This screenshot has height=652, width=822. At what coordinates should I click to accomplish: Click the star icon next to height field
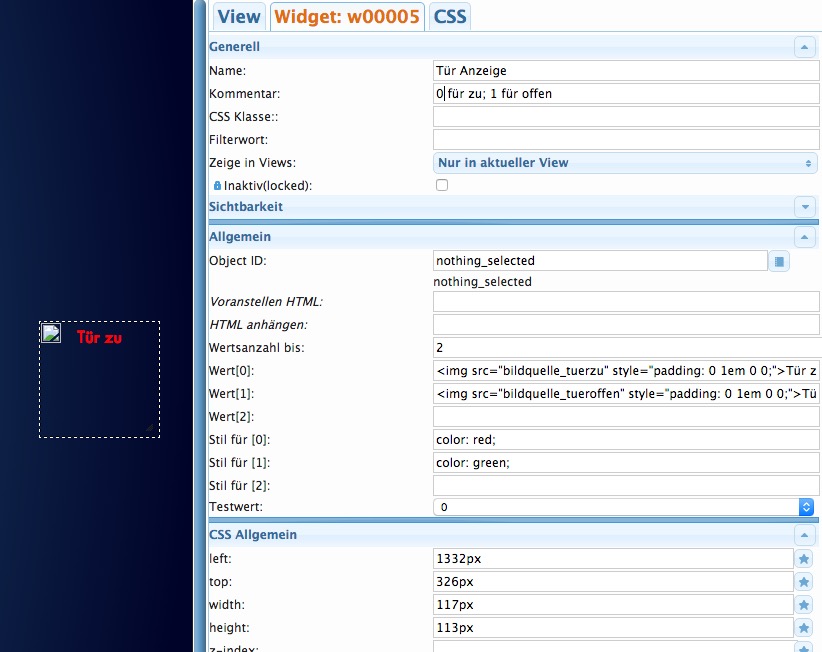pos(804,628)
